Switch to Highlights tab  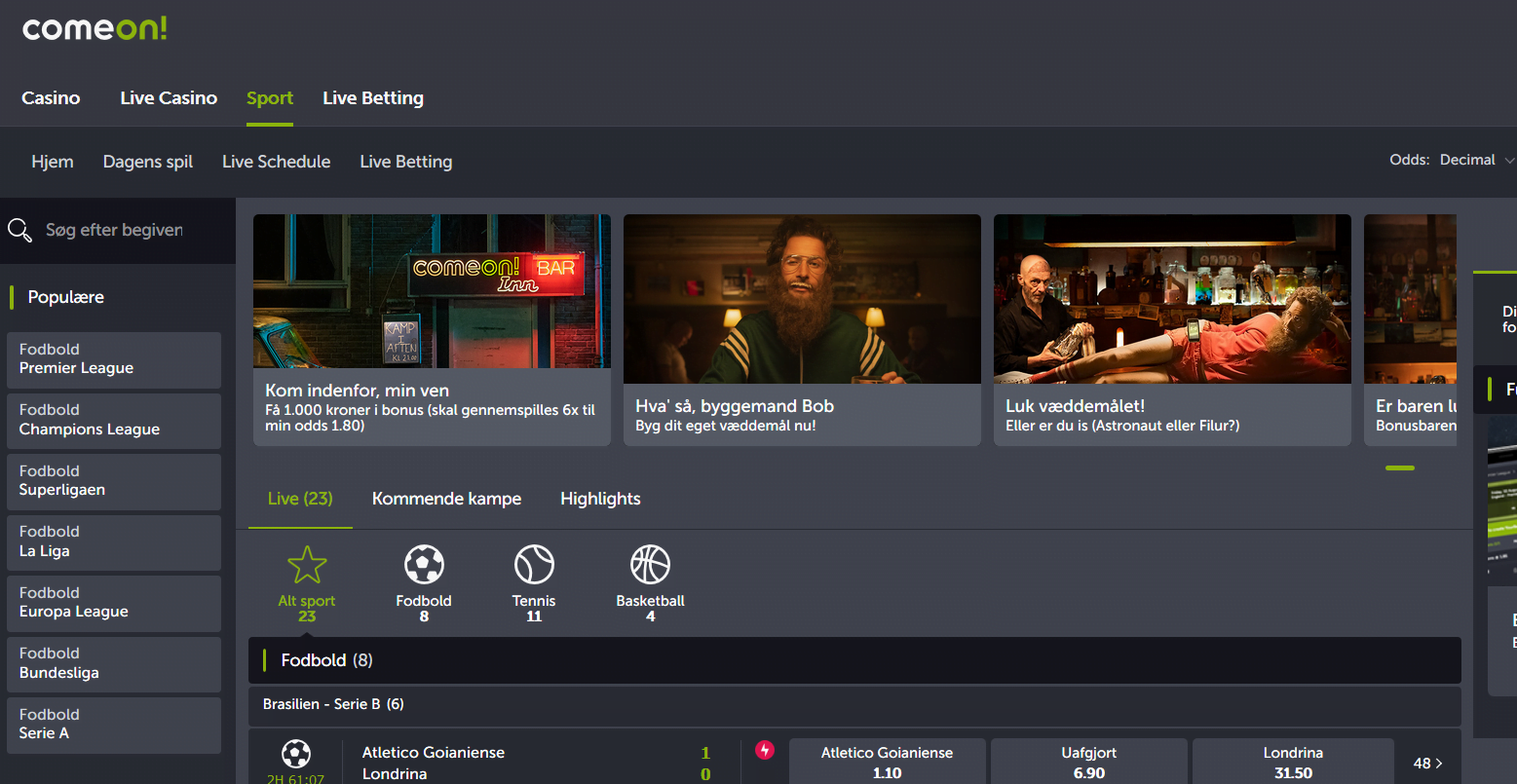(x=600, y=499)
